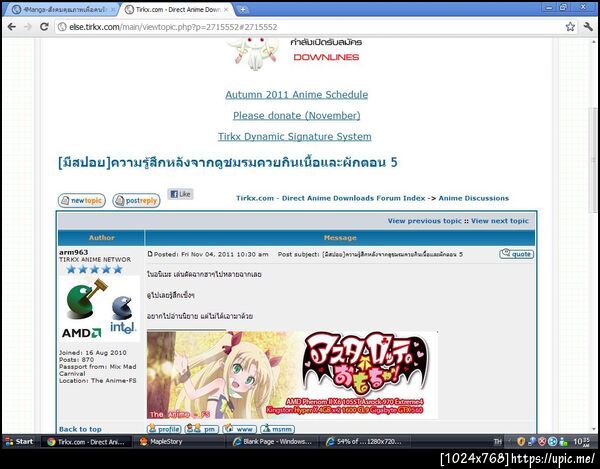Image resolution: width=600 pixels, height=469 pixels.
Task: Click the msnm messenger button
Action: [x=277, y=429]
